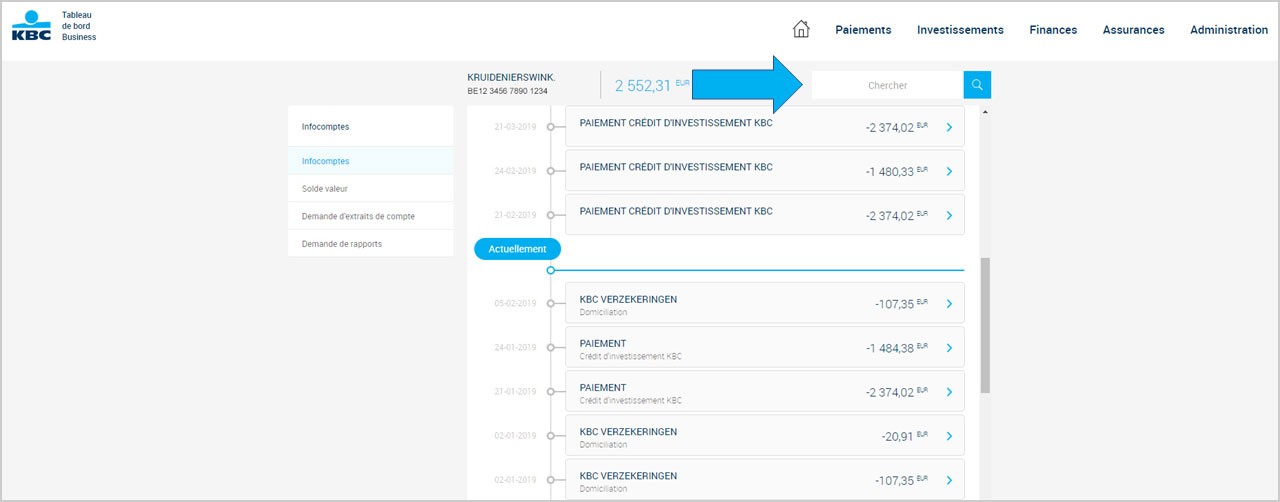
Task: Expand 21-02-2019 paiement crédit -2 374,02 chevron
Action: pos(949,215)
